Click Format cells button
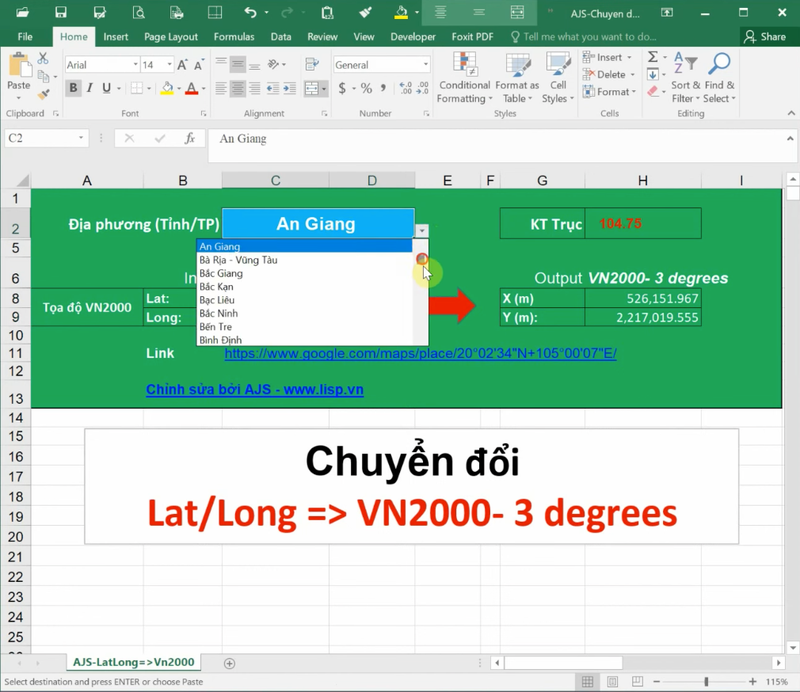The width and height of the screenshot is (800, 692). tap(610, 92)
